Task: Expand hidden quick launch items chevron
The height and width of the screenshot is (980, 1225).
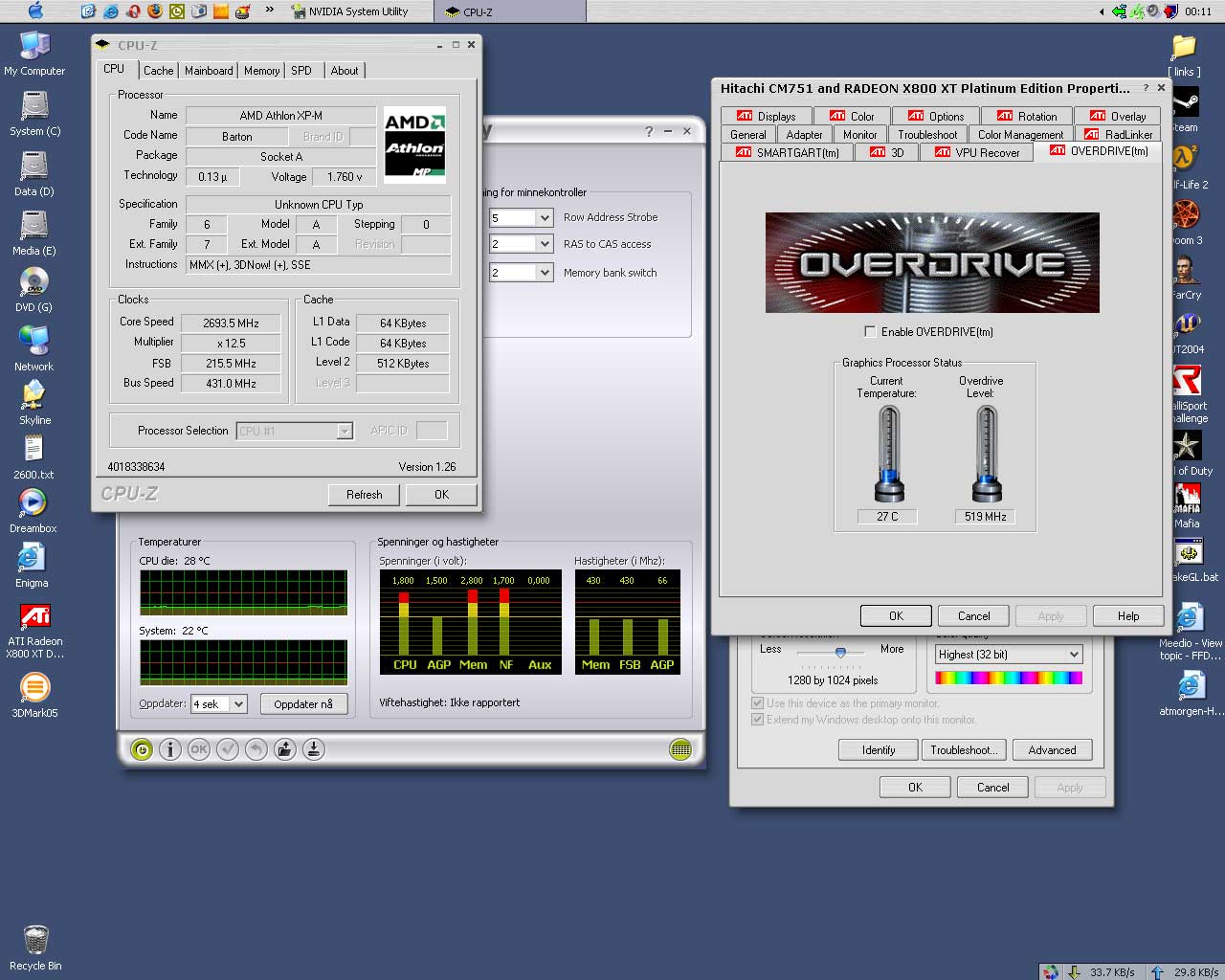Action: click(x=270, y=11)
